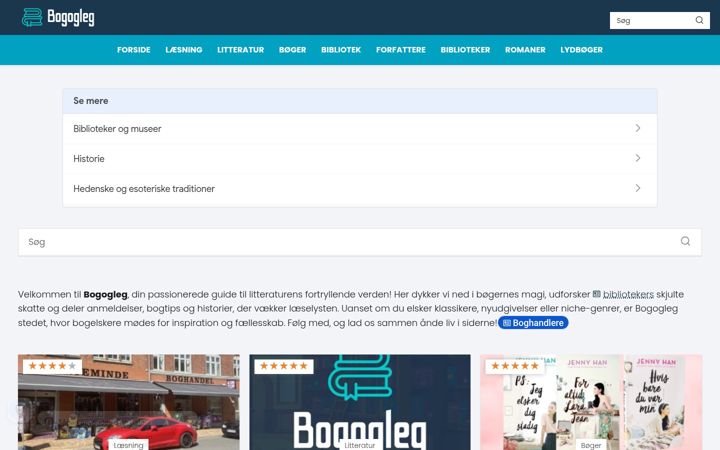Select the FORFATTERE menu item

pyautogui.click(x=401, y=50)
